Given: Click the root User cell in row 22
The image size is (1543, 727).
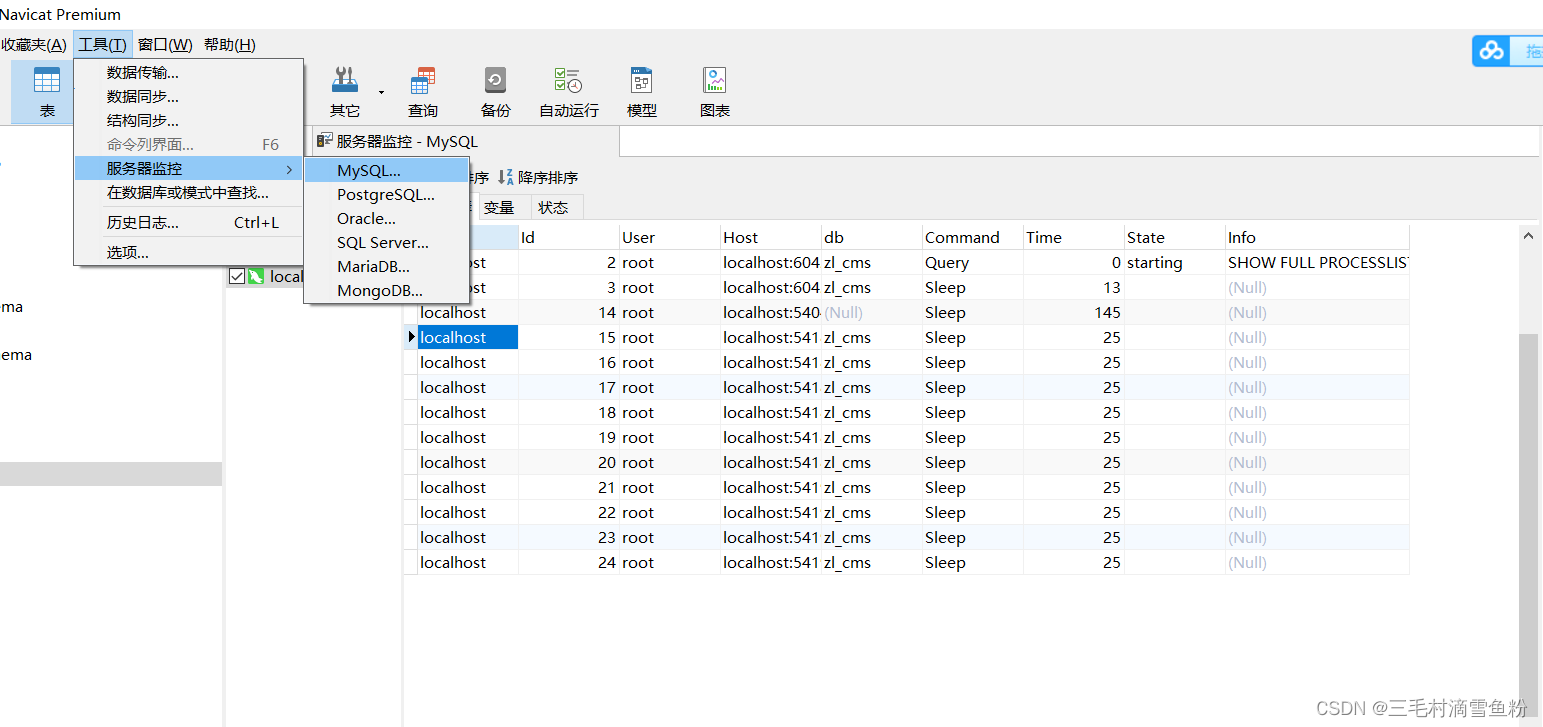Looking at the screenshot, I should 669,512.
